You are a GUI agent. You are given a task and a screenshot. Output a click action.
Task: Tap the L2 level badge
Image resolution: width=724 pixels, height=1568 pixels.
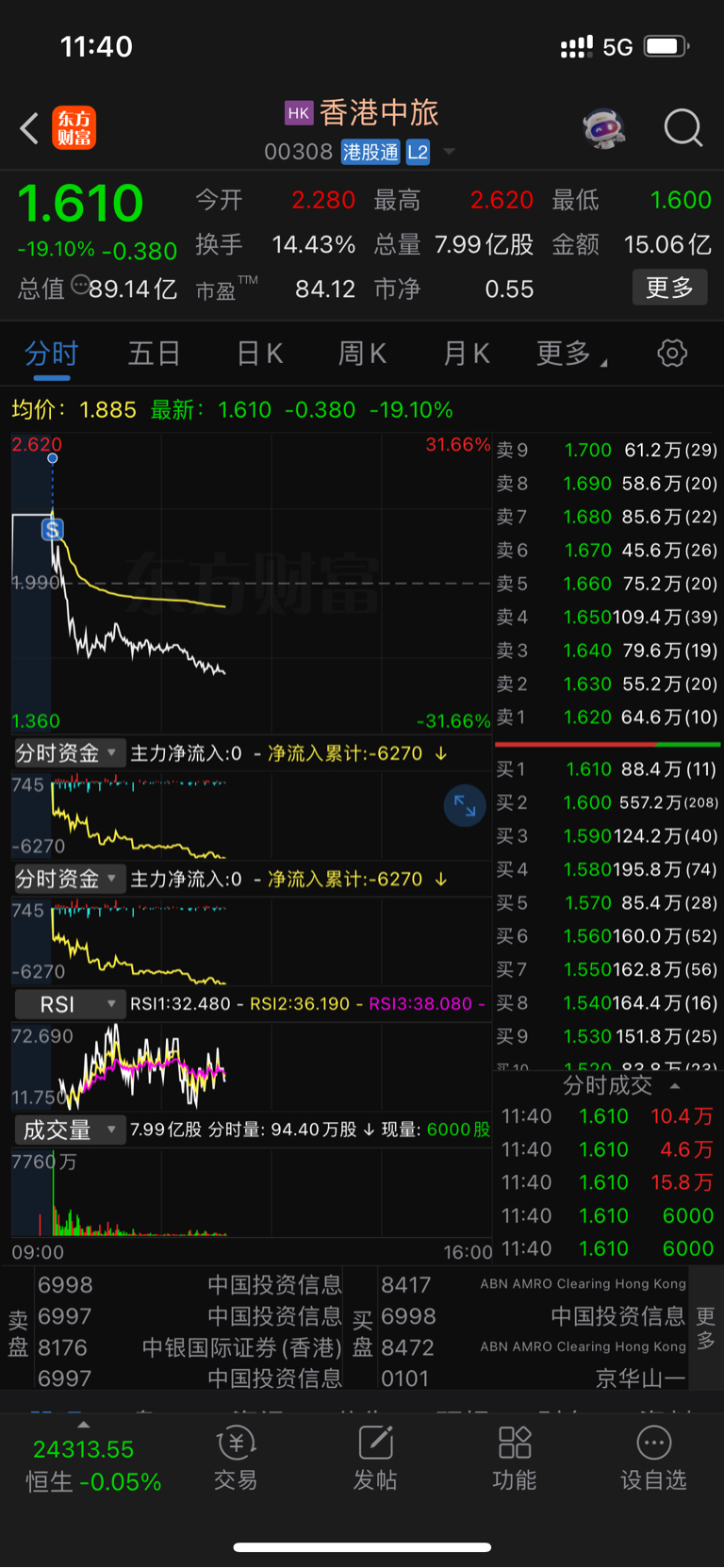pos(418,152)
